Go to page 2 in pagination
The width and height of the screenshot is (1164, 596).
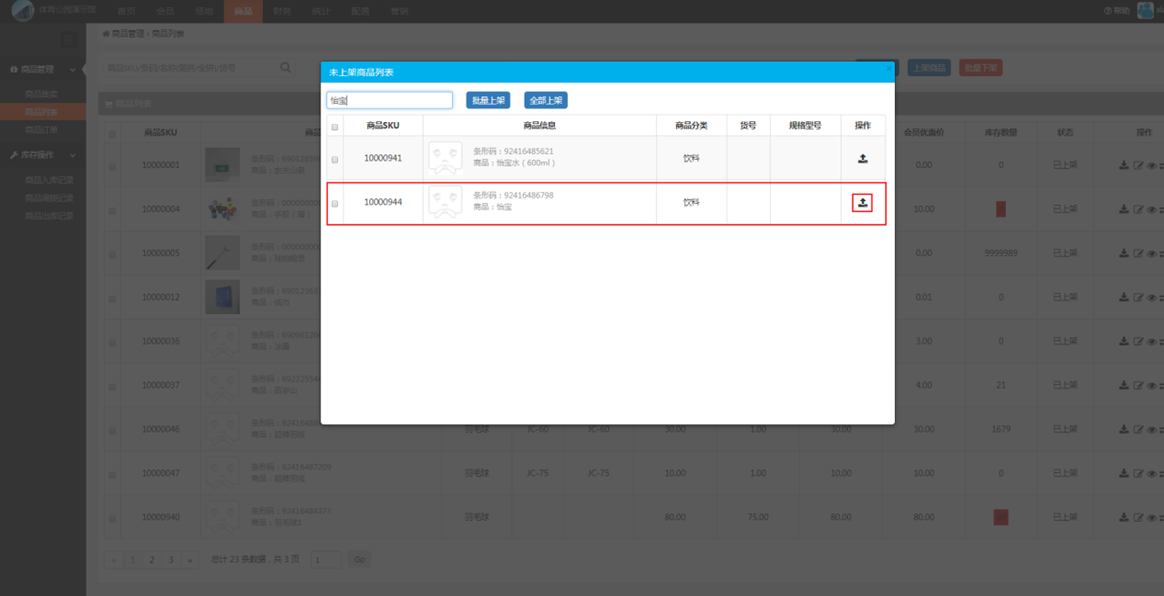point(152,560)
